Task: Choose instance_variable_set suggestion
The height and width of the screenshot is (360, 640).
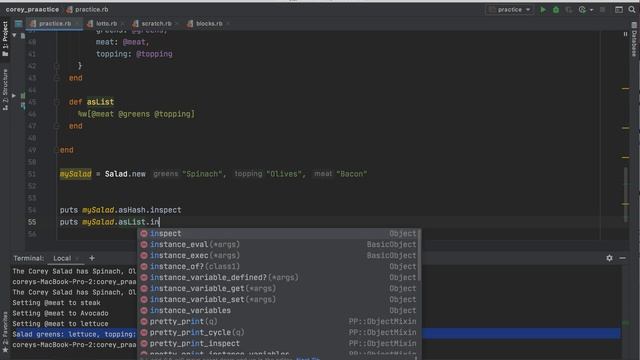Action: point(279,300)
